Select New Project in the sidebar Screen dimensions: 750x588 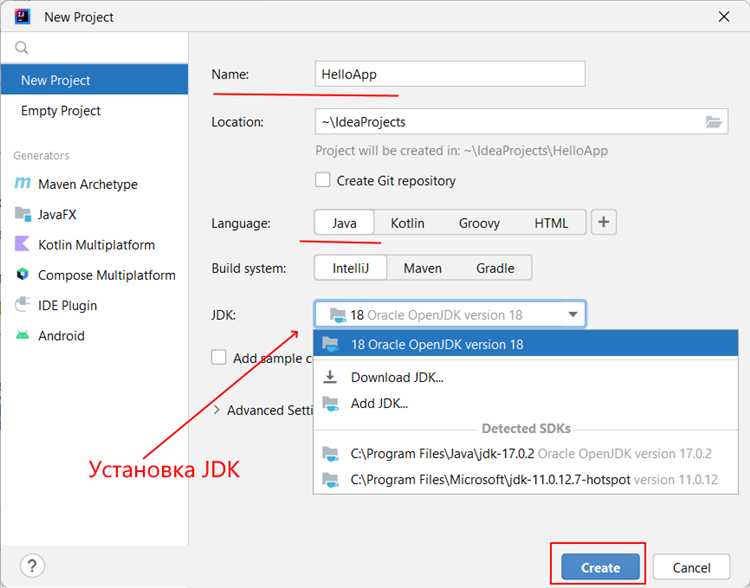click(x=95, y=79)
